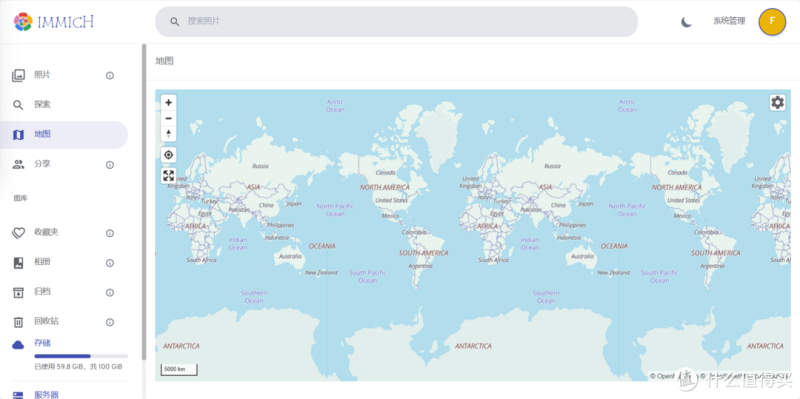Open the user avatar F account menu
800x399 pixels.
tap(772, 22)
